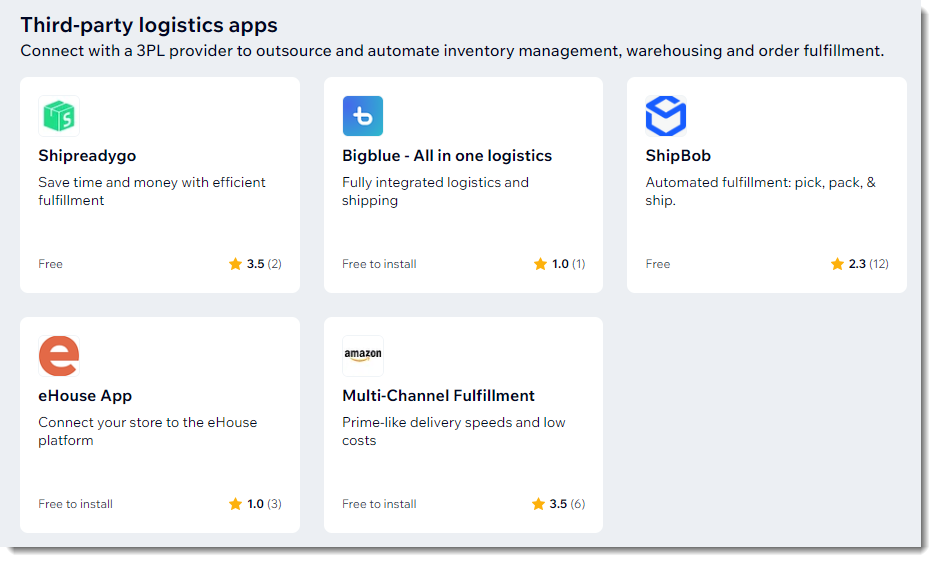Click the star icon on Multi-Channel Fulfillment card
Viewport: 936px width, 562px height.
[x=538, y=504]
